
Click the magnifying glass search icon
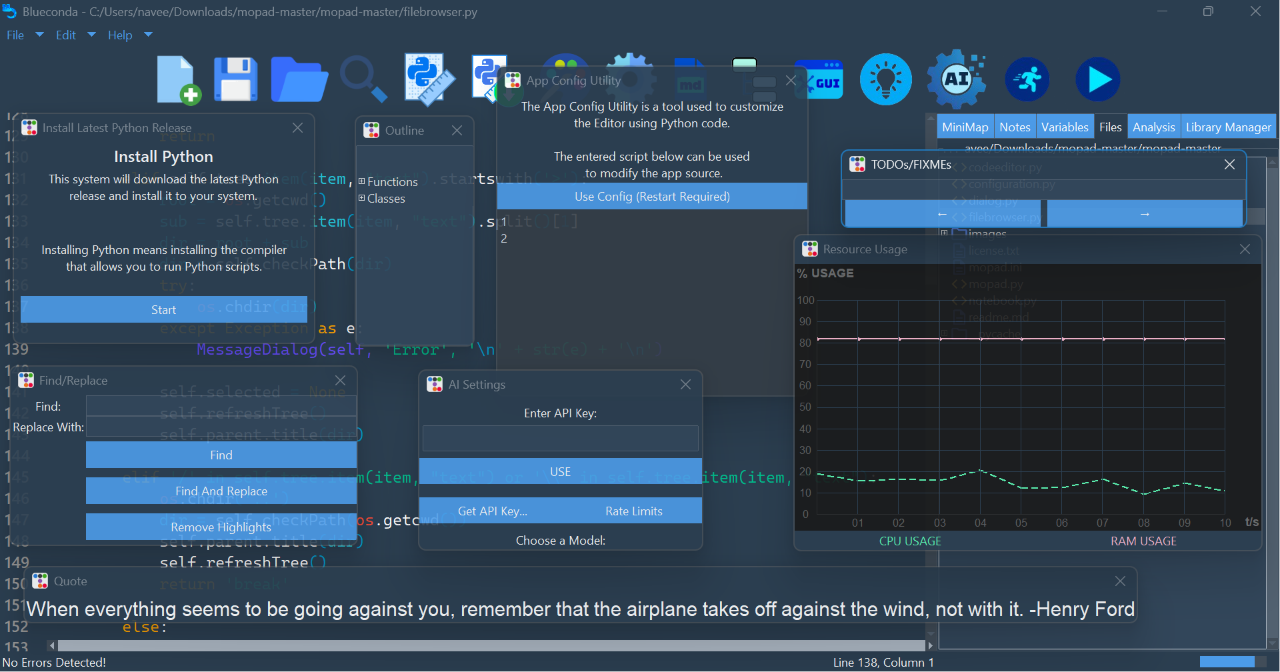363,80
